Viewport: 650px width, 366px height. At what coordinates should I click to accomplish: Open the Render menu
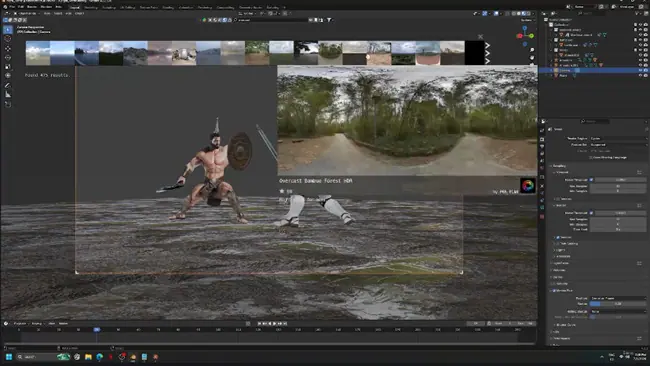32,7
